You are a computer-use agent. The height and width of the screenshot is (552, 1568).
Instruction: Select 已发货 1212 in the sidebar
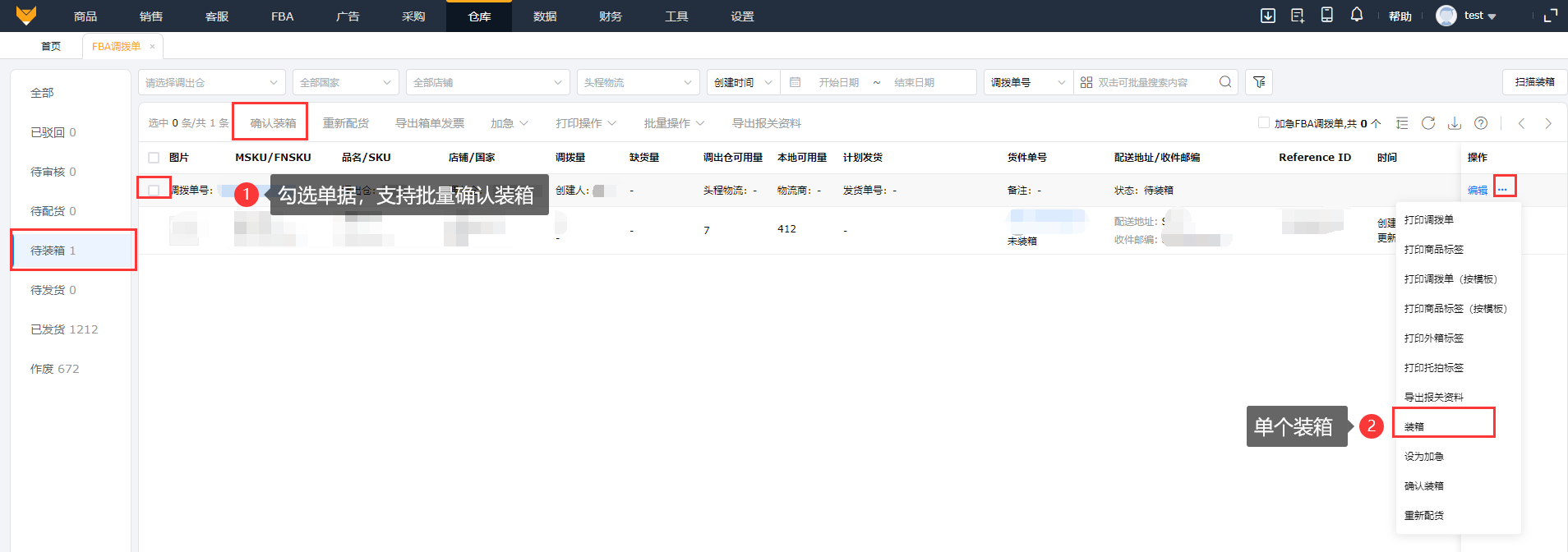[64, 329]
